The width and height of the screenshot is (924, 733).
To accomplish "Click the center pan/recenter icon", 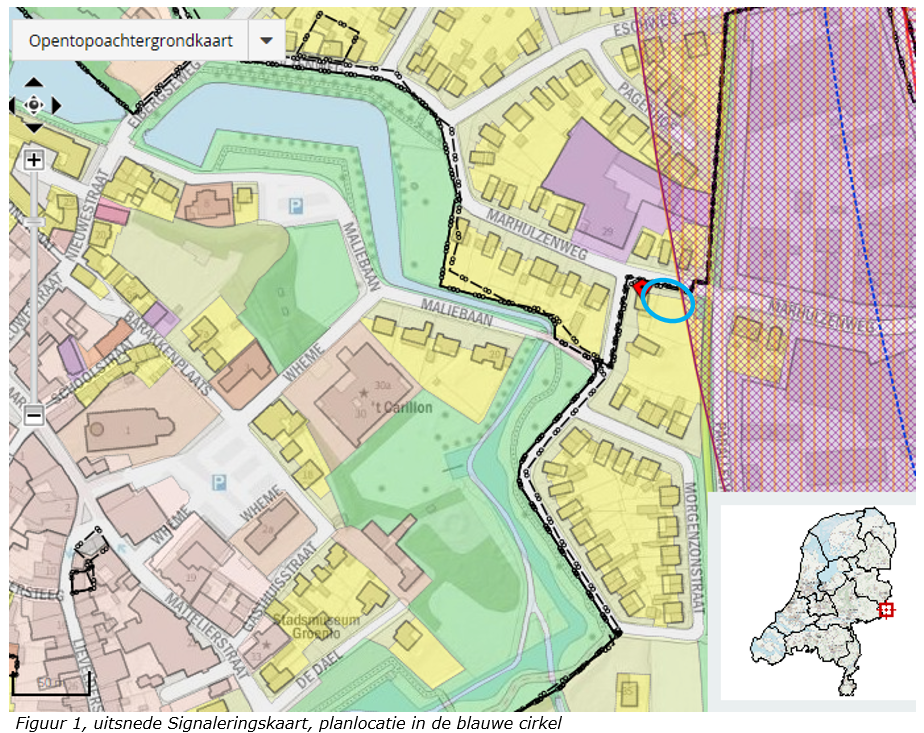I will (34, 105).
